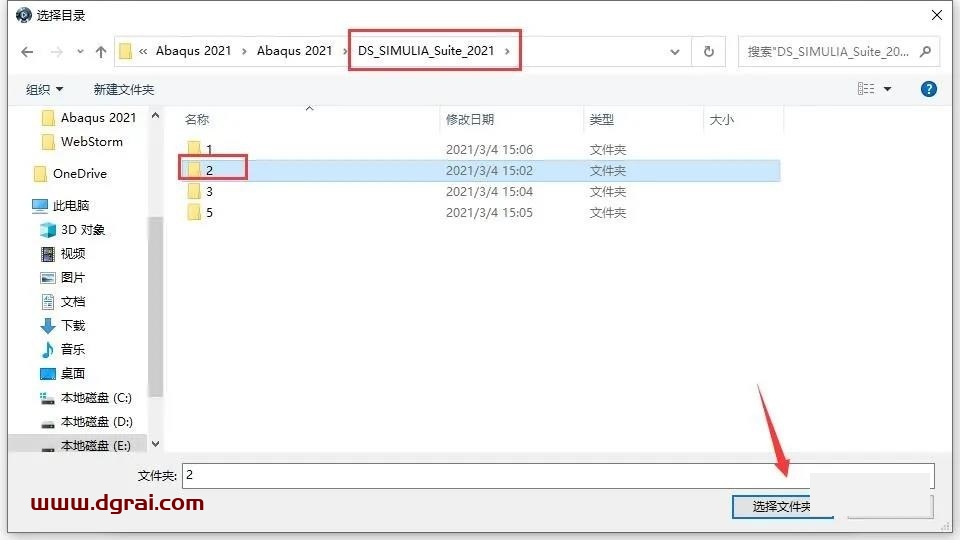The height and width of the screenshot is (540, 960).
Task: Show hidden breadcrumb path chevrons
Action: click(143, 51)
